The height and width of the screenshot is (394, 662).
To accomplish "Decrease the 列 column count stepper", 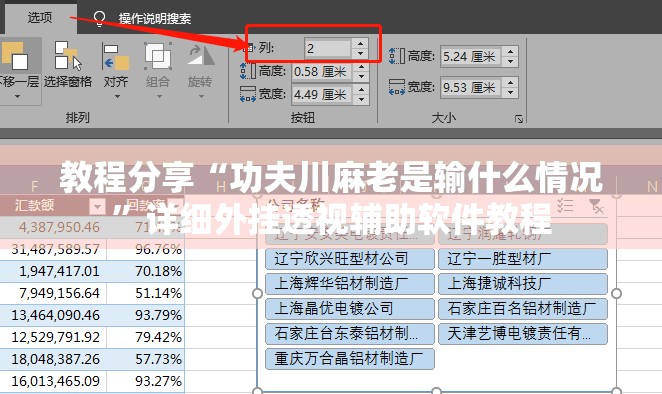I will click(x=360, y=53).
